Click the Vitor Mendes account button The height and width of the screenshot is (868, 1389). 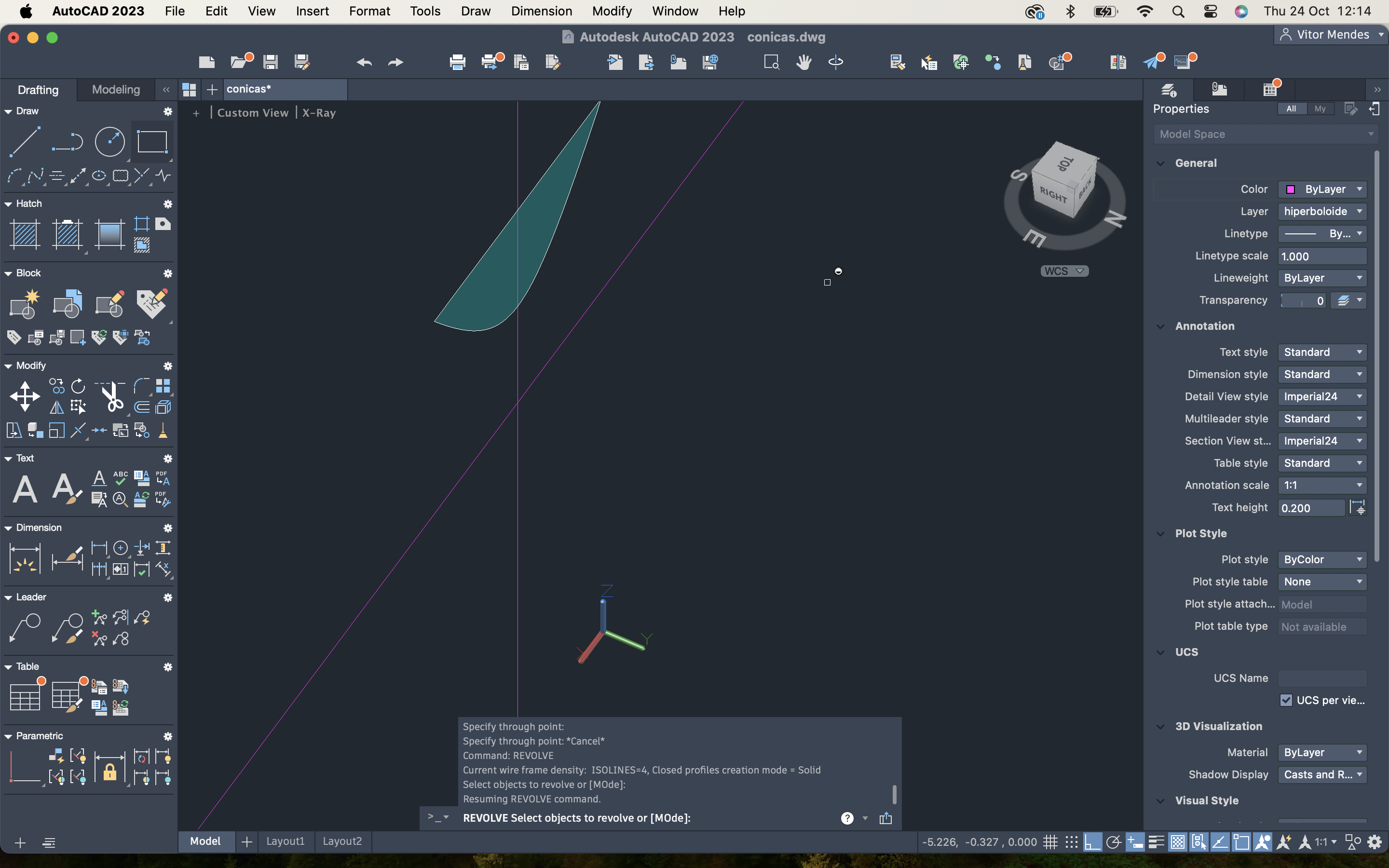click(1331, 34)
